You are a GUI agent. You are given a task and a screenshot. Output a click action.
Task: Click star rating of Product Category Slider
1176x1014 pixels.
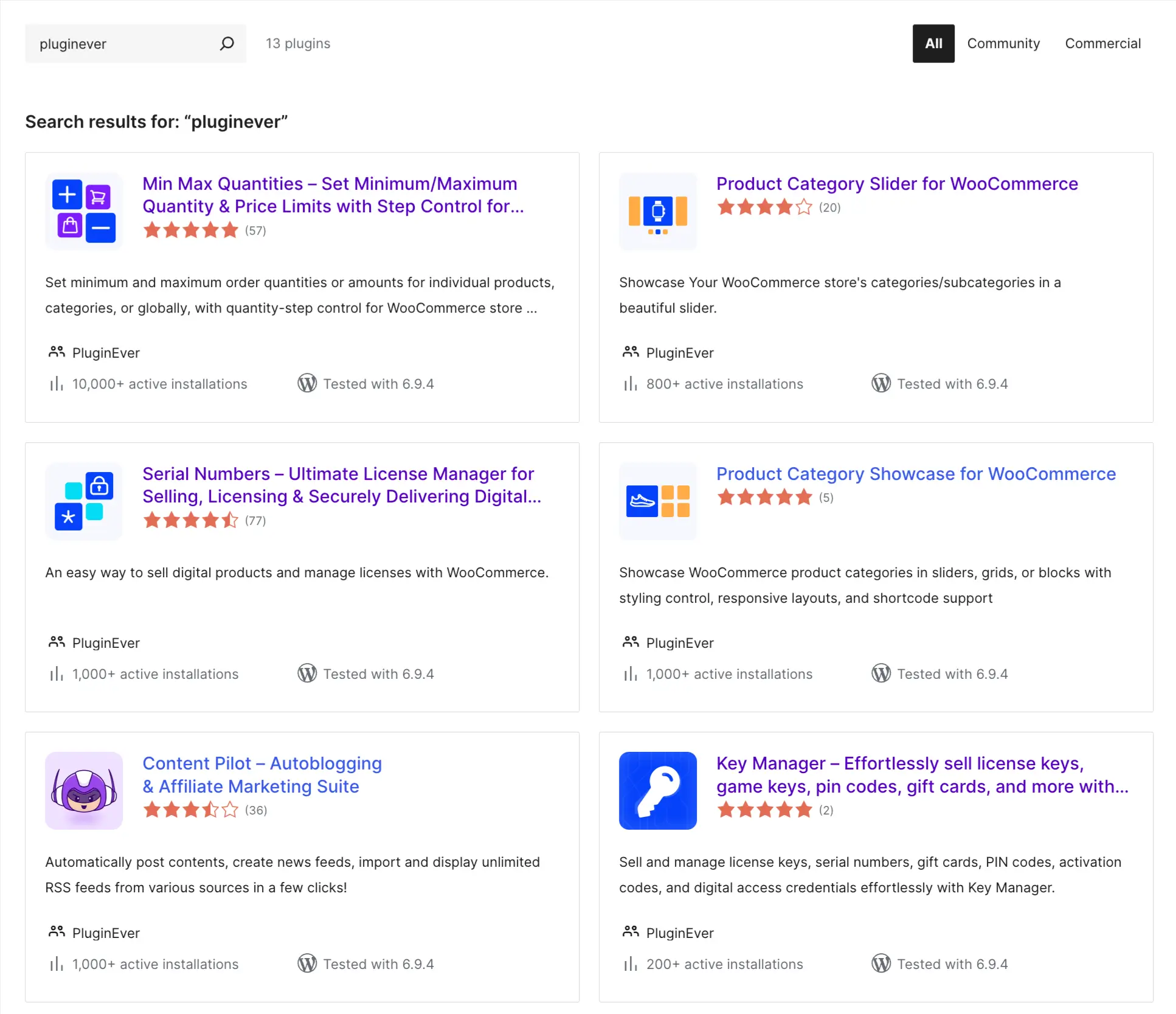[x=764, y=207]
